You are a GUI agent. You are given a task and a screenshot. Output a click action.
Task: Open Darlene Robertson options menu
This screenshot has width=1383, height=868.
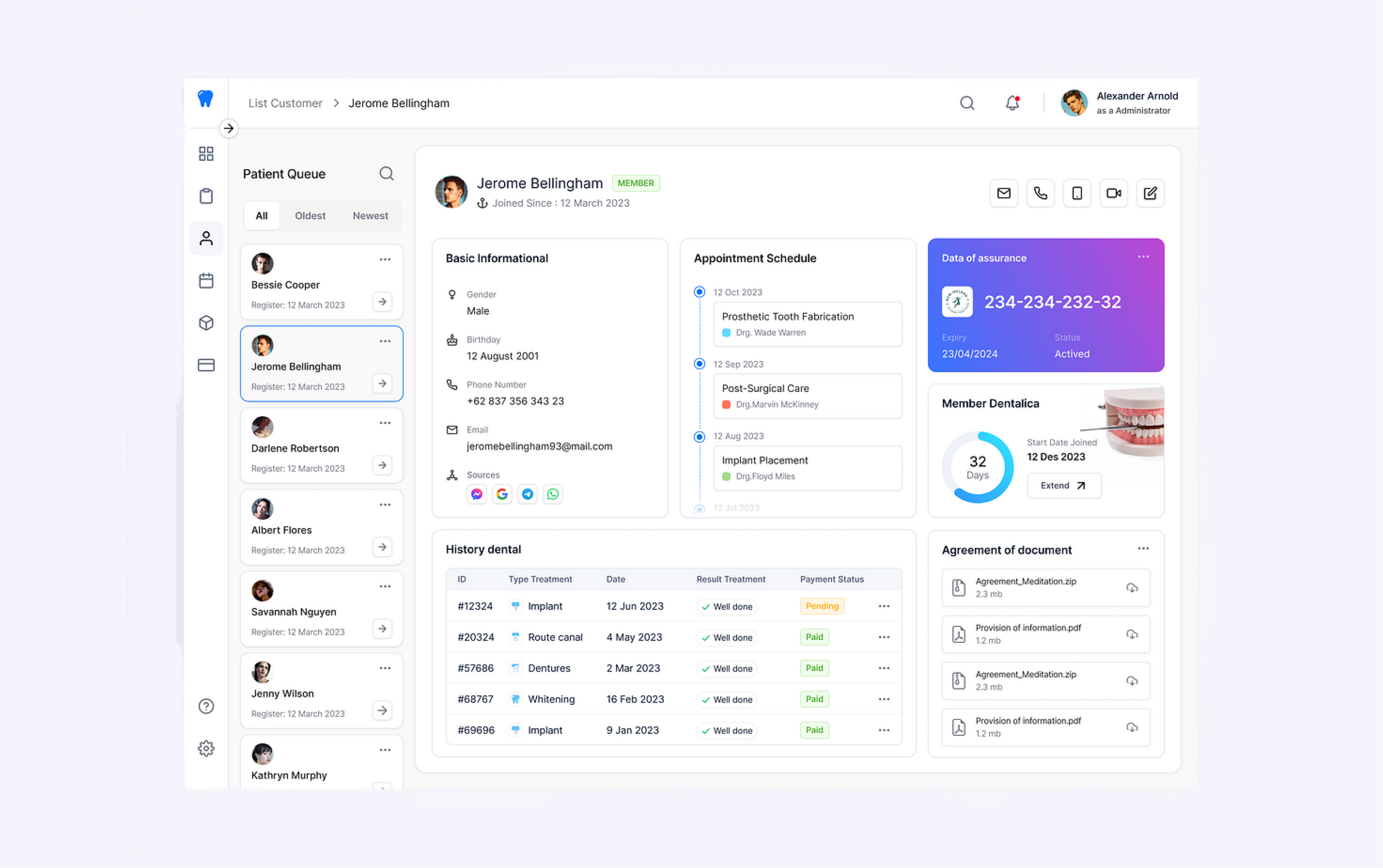click(x=385, y=423)
